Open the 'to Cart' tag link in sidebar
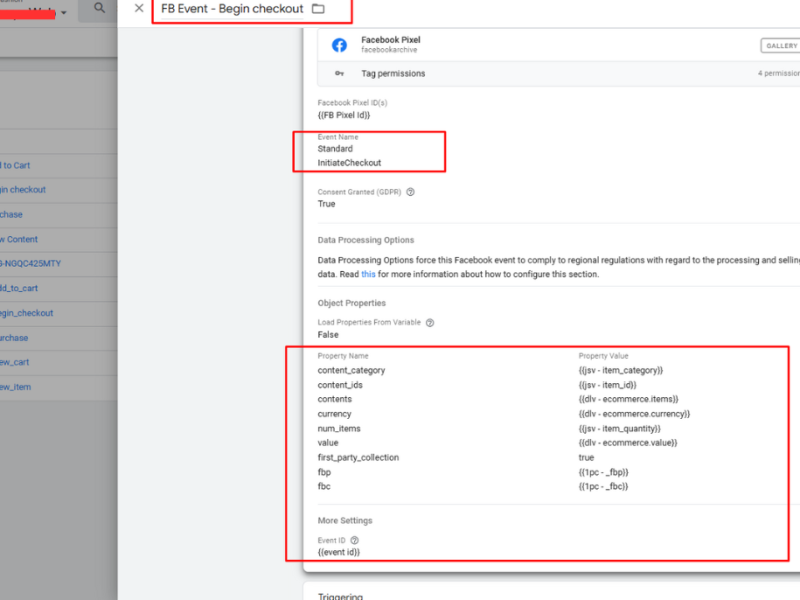Viewport: 800px width, 600px height. (x=15, y=165)
